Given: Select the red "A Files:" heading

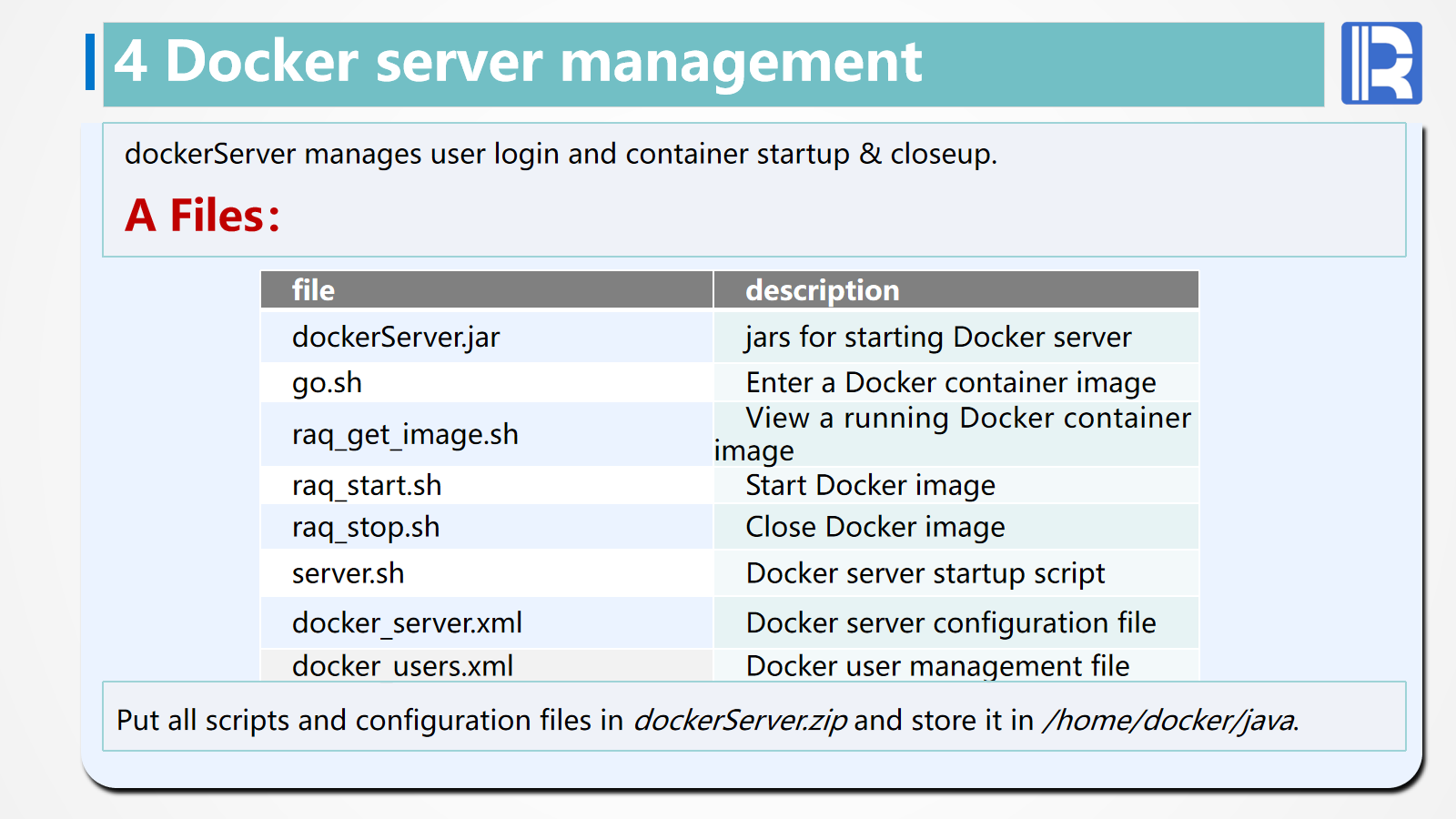Looking at the screenshot, I should click(202, 216).
